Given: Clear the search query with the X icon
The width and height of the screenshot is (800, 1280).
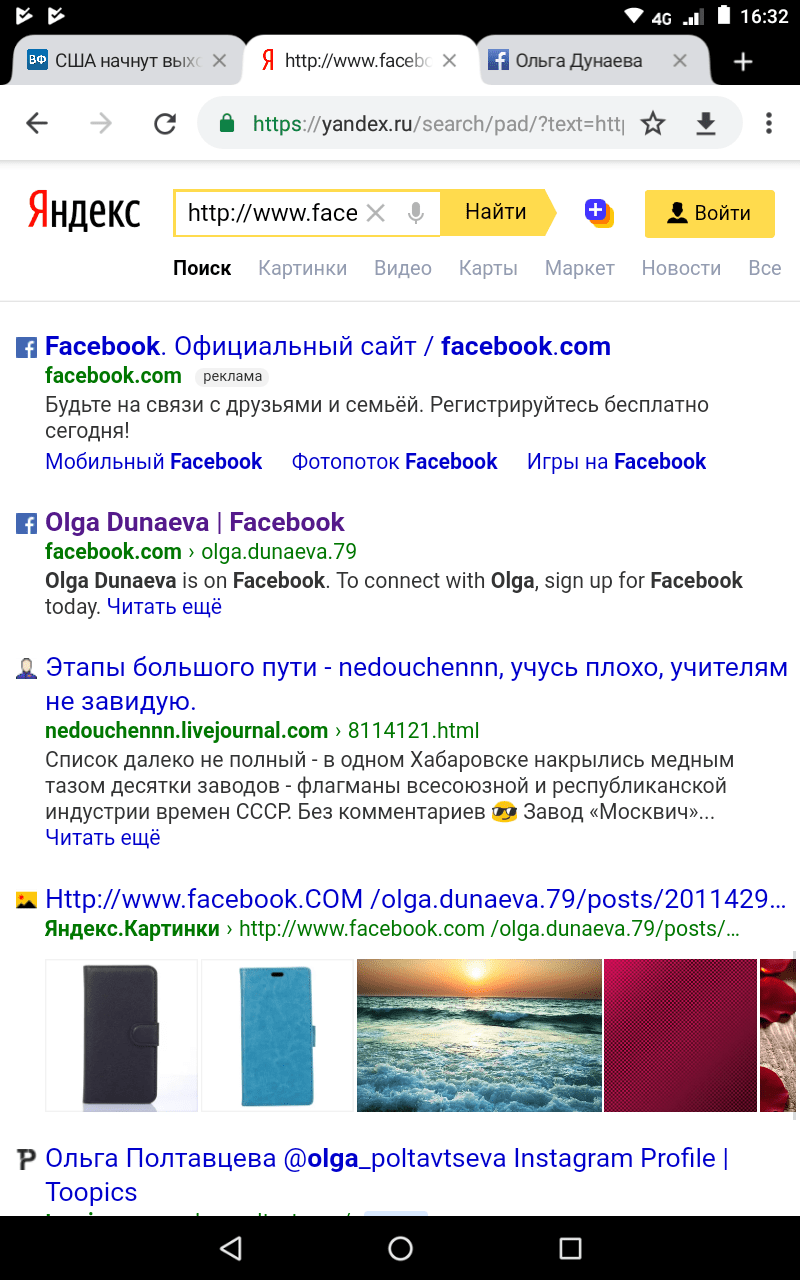Looking at the screenshot, I should [376, 213].
